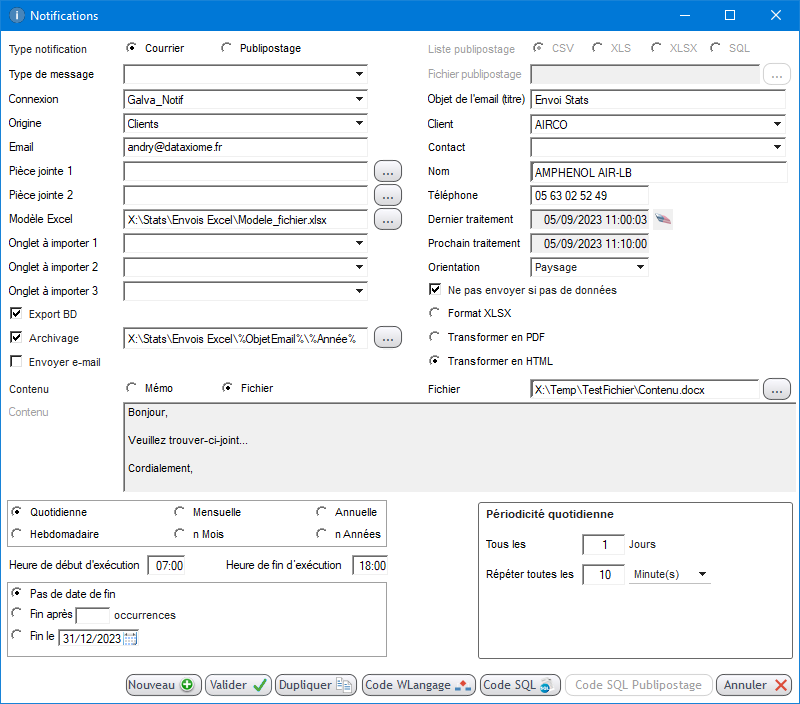The width and height of the screenshot is (800, 704).
Task: Click the Email input field
Action: 245,147
